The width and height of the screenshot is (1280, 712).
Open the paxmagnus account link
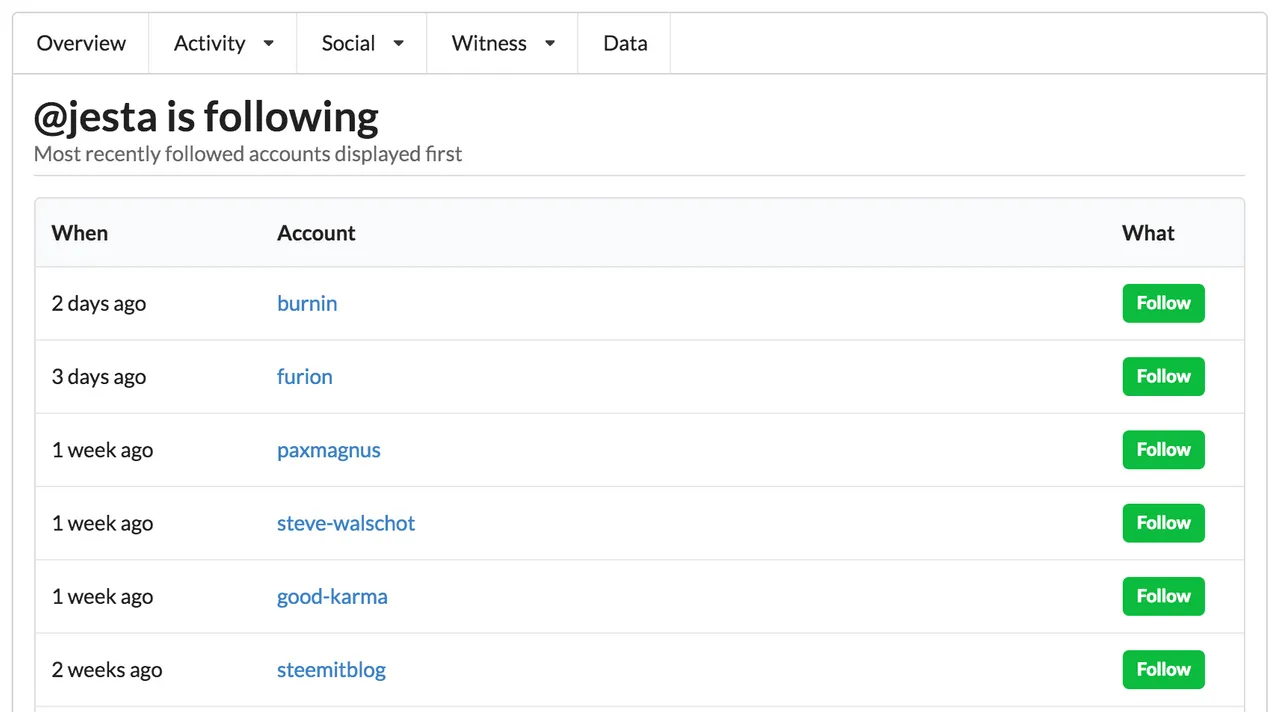(x=329, y=450)
